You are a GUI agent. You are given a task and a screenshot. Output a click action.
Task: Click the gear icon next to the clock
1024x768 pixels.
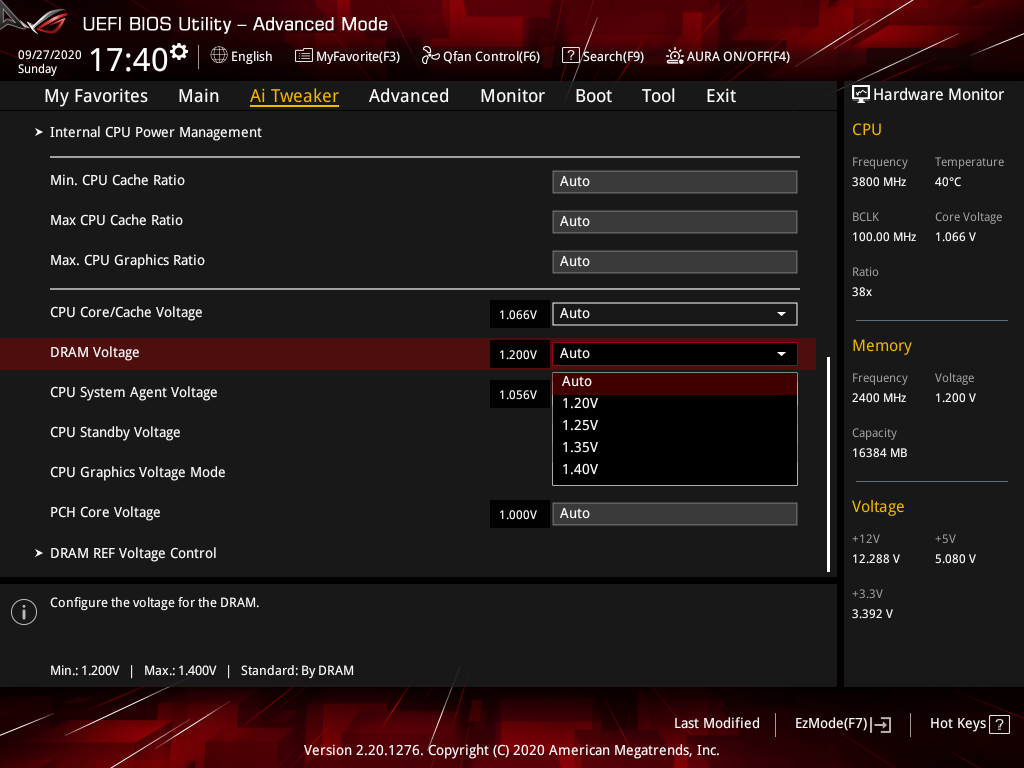point(179,52)
